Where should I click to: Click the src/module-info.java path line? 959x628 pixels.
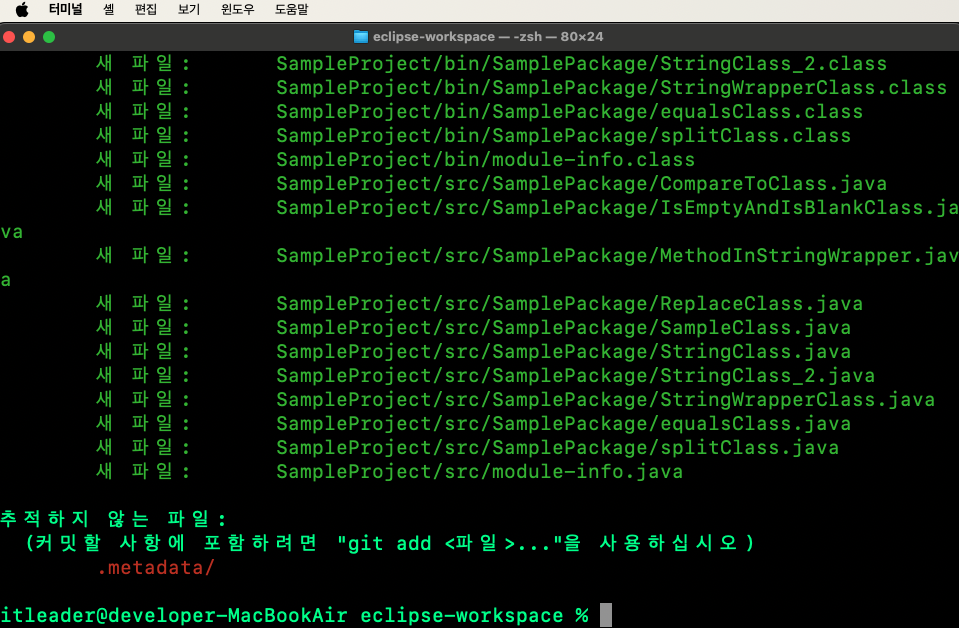pyautogui.click(x=480, y=471)
